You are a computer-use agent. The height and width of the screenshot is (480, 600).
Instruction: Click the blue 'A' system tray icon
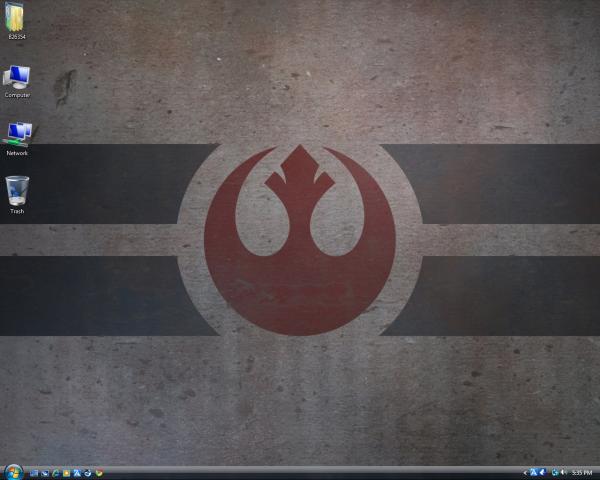pyautogui.click(x=533, y=473)
